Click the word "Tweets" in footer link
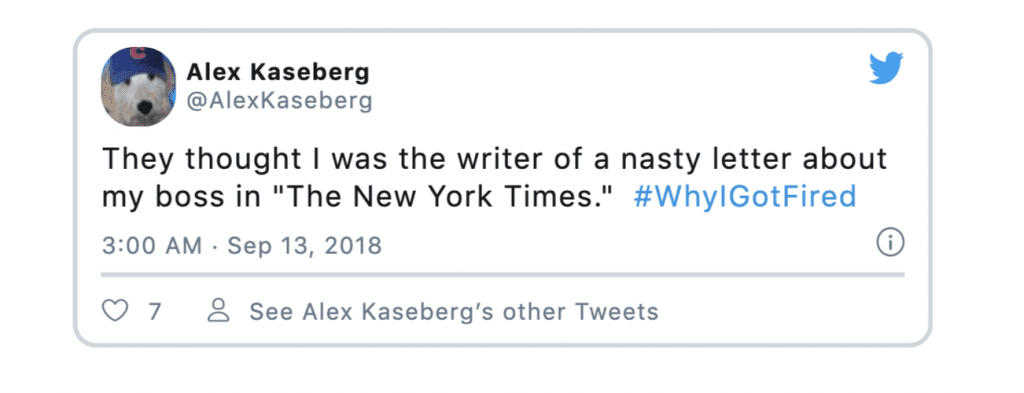 [x=616, y=311]
